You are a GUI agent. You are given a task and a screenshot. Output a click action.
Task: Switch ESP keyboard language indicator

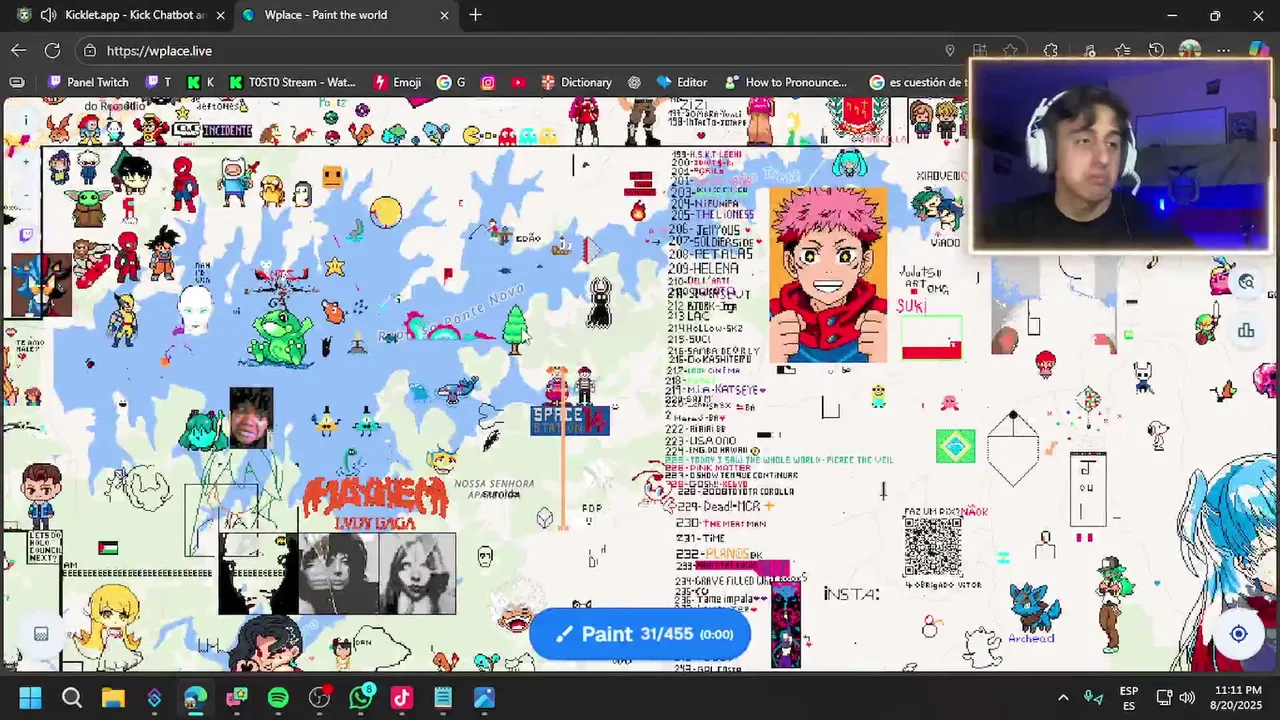pyautogui.click(x=1129, y=697)
